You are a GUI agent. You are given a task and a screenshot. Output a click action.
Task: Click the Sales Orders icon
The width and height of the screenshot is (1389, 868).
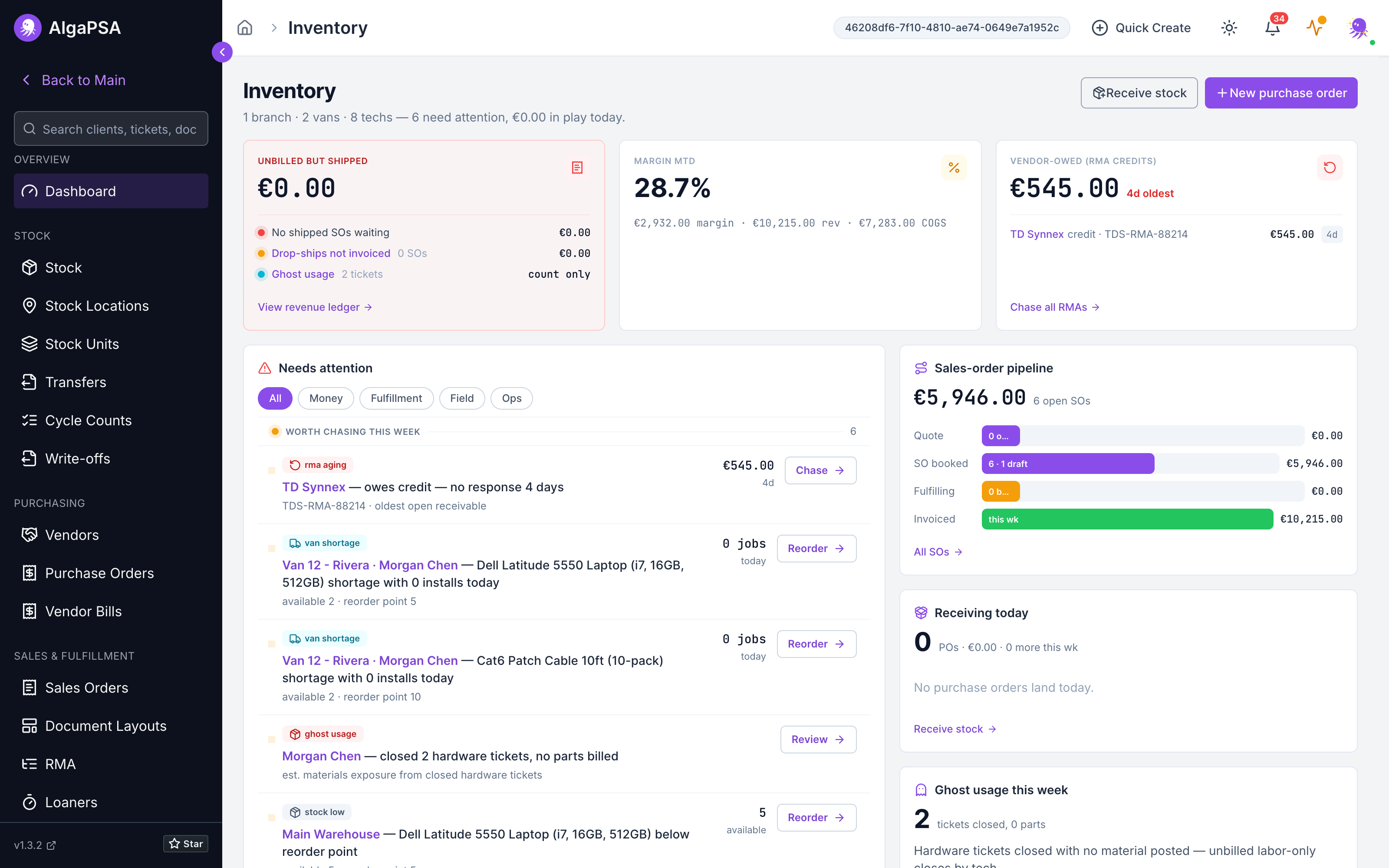point(29,687)
